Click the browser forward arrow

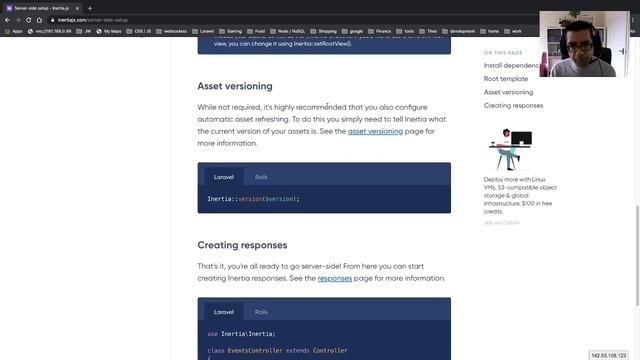coord(18,20)
